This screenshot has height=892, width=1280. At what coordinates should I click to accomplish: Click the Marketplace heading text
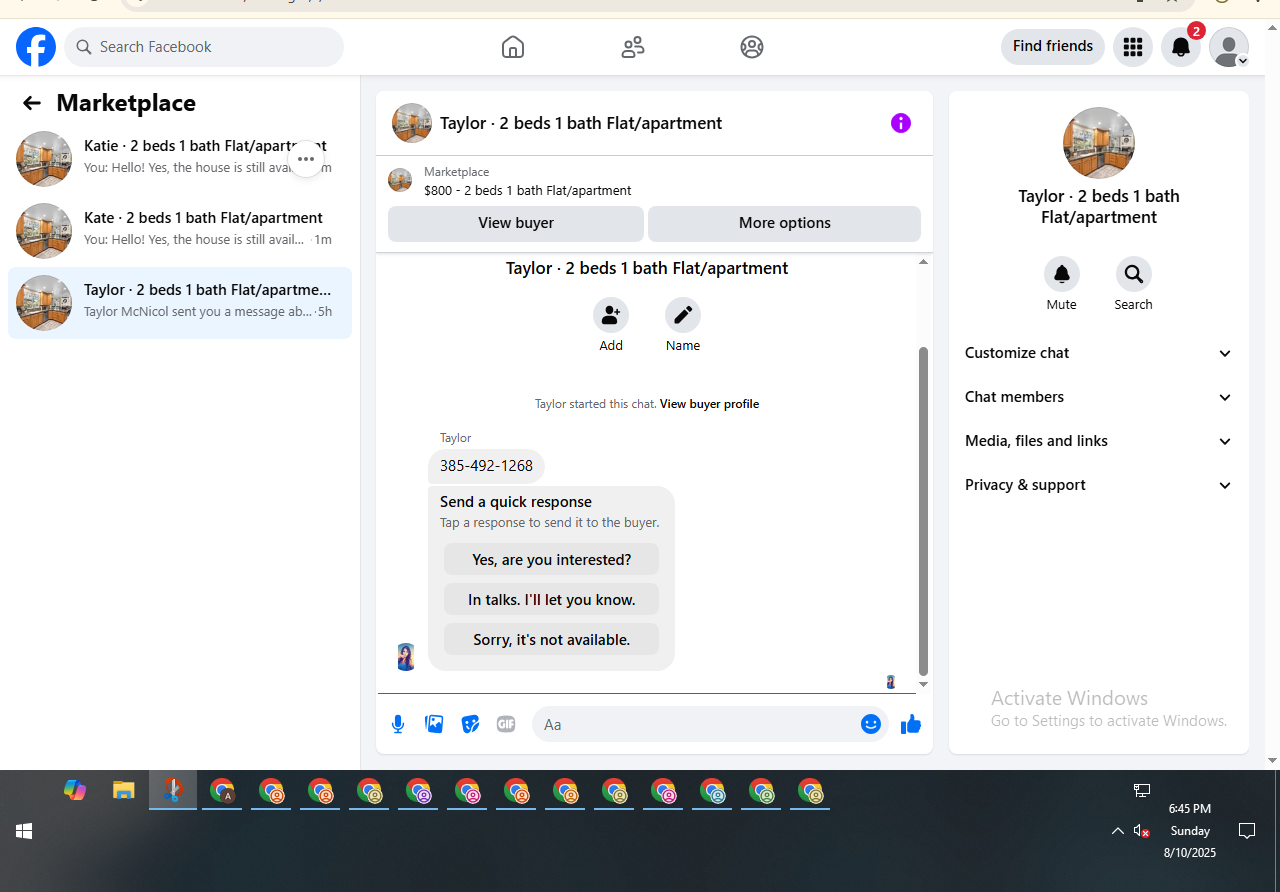click(x=126, y=103)
